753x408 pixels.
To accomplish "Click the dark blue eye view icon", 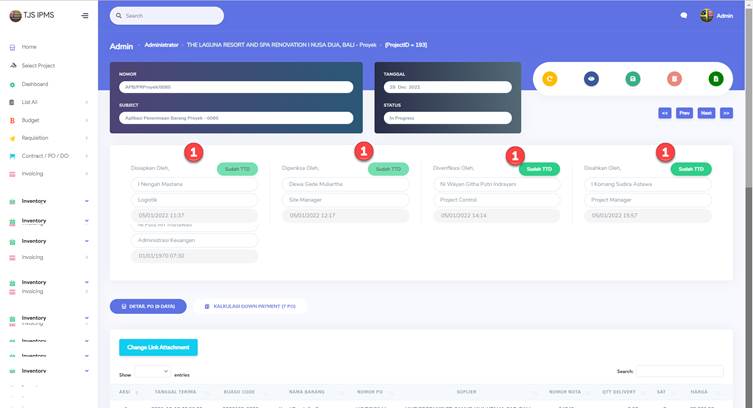I will coord(591,79).
